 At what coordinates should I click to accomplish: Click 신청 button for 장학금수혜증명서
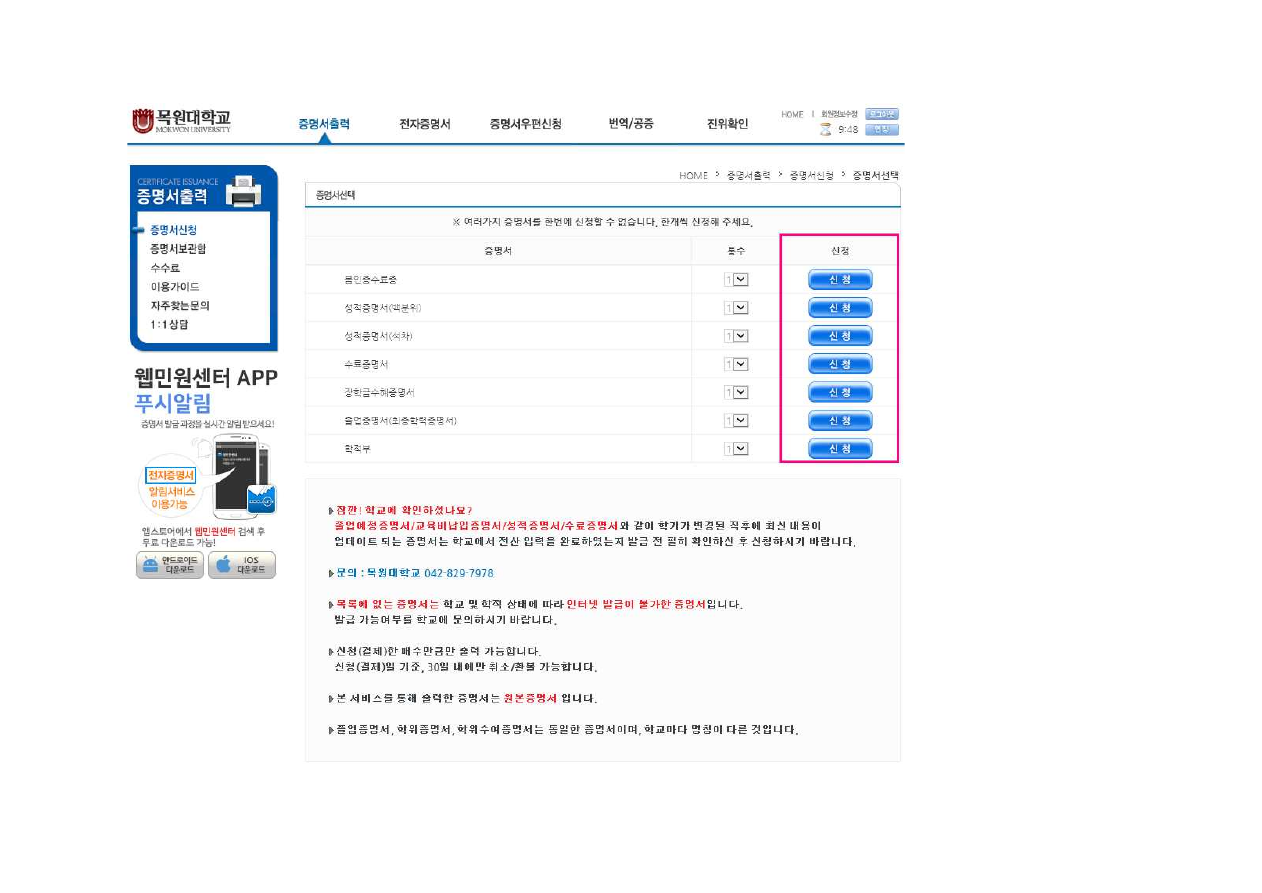pos(840,392)
